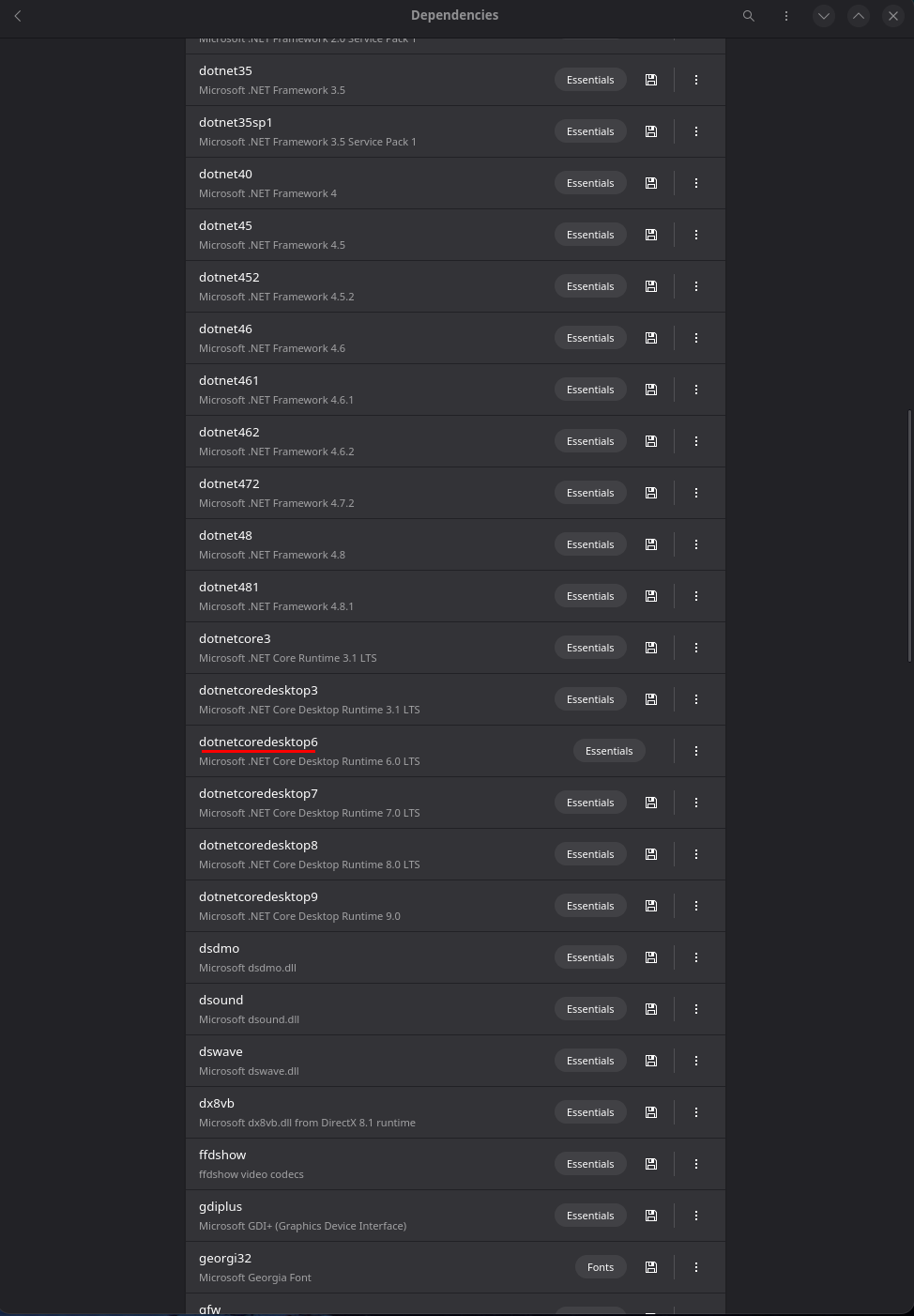Screen dimensions: 914x1316
Task: Install dsound via its save icon
Action: point(651,1009)
